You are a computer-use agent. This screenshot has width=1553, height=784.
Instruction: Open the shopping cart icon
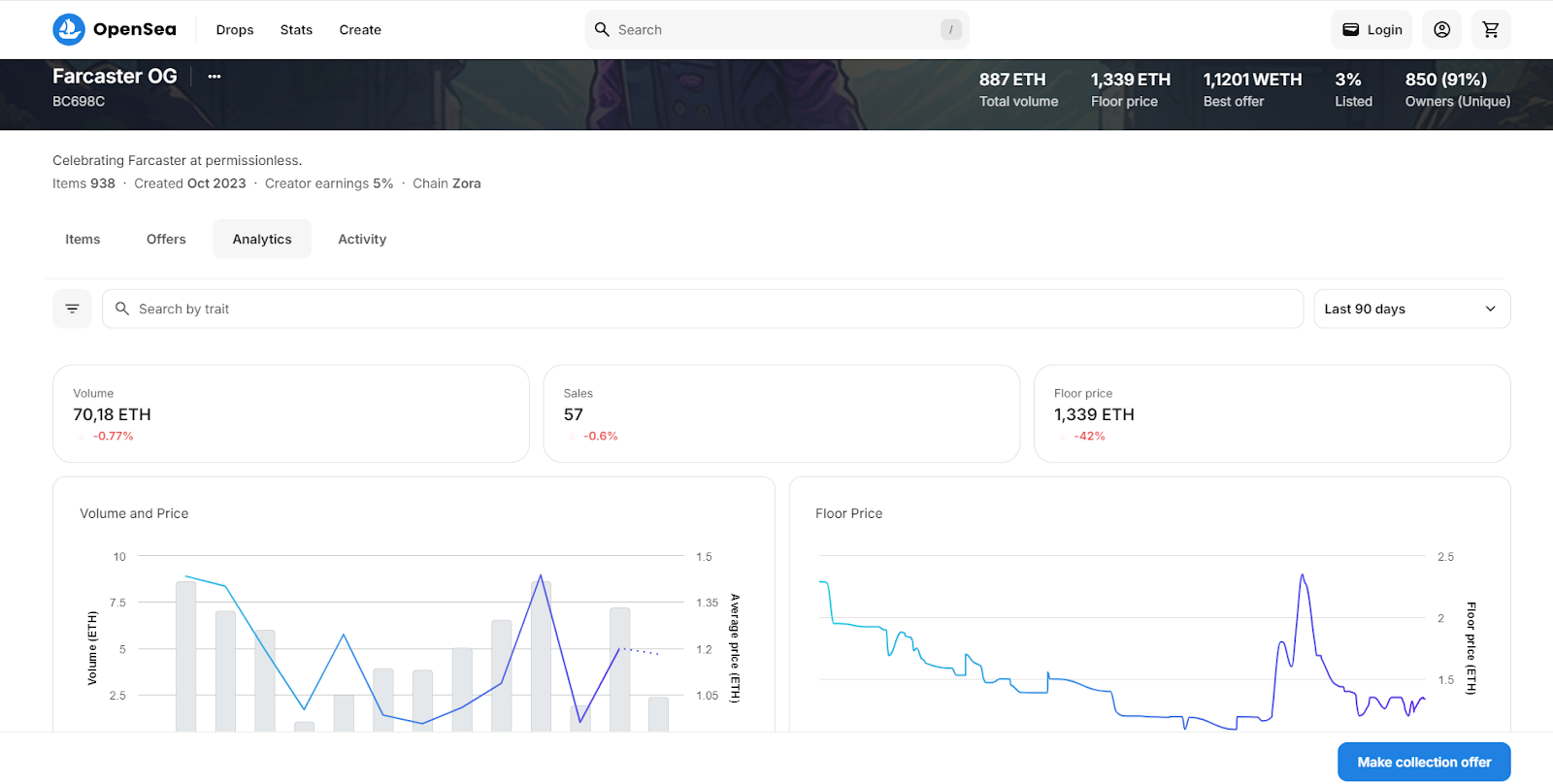(x=1490, y=30)
